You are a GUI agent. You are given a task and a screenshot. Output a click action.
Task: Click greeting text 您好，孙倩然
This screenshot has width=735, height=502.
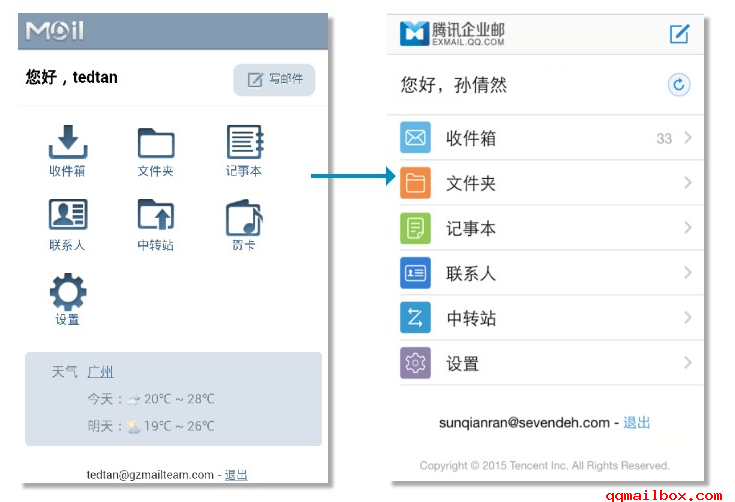[x=453, y=85]
